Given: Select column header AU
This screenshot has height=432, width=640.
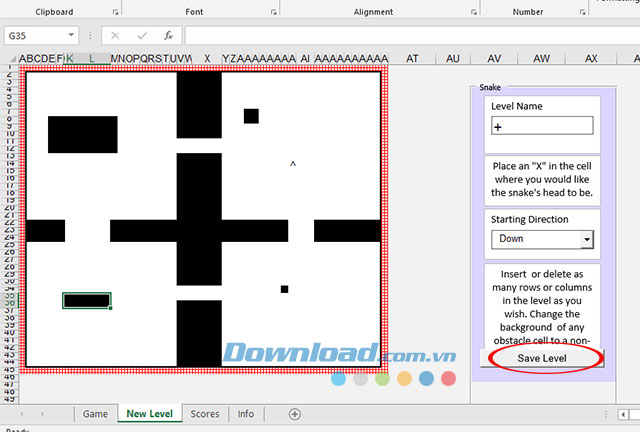Looking at the screenshot, I should click(453, 59).
